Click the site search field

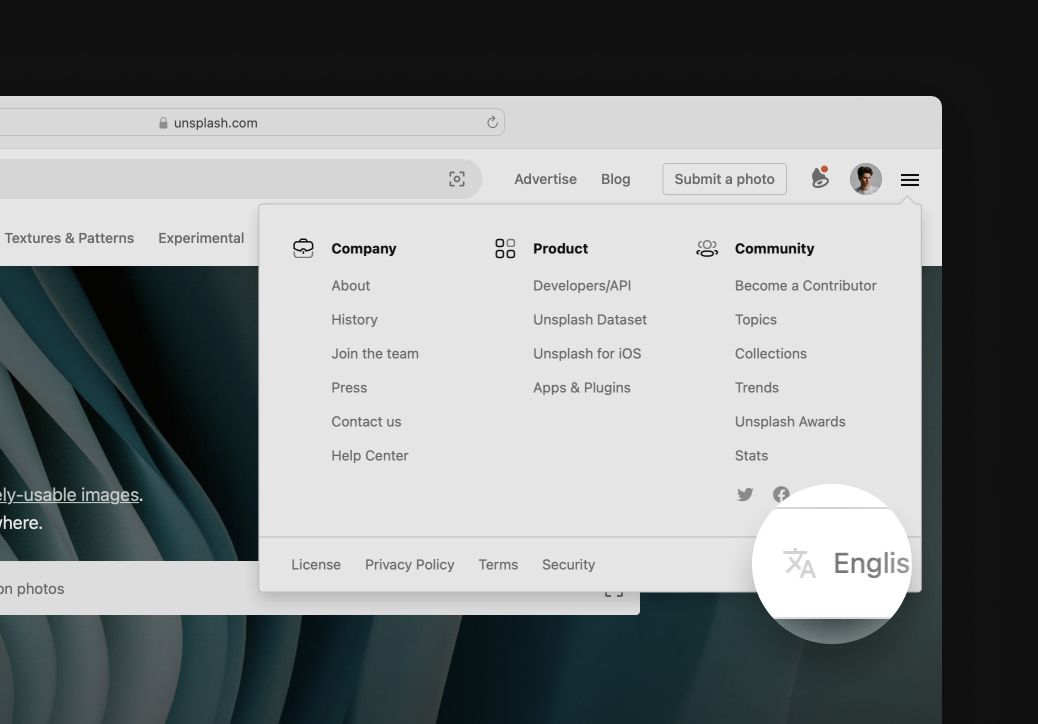tap(241, 179)
